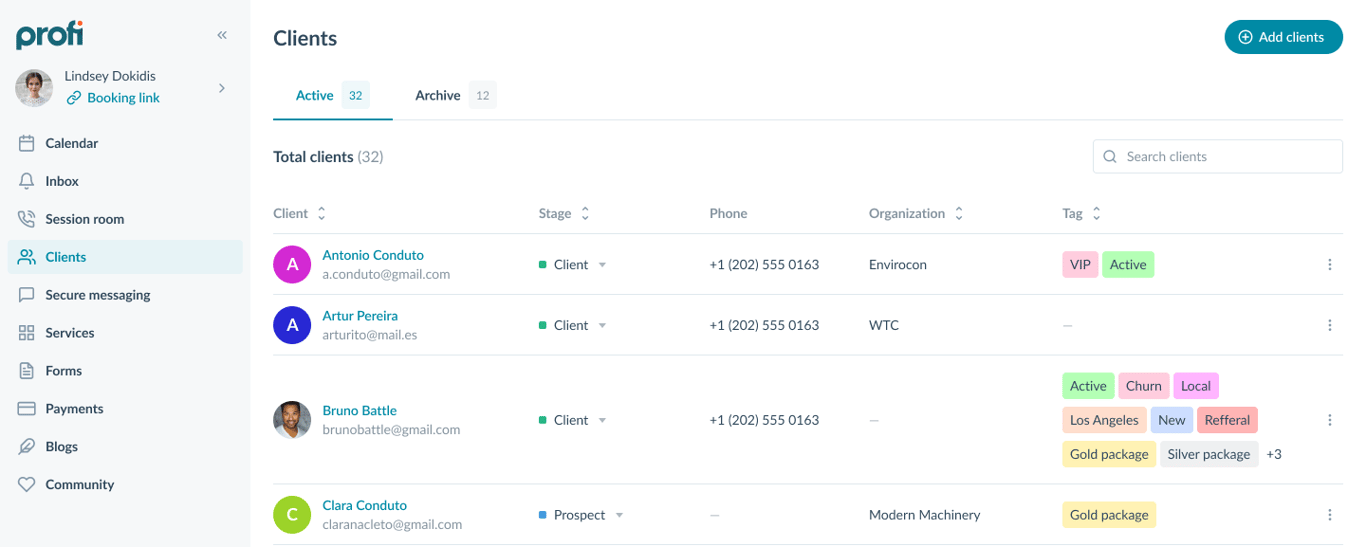Image resolution: width=1366 pixels, height=547 pixels.
Task: Sort by the Tag column arrows
Action: (1096, 213)
